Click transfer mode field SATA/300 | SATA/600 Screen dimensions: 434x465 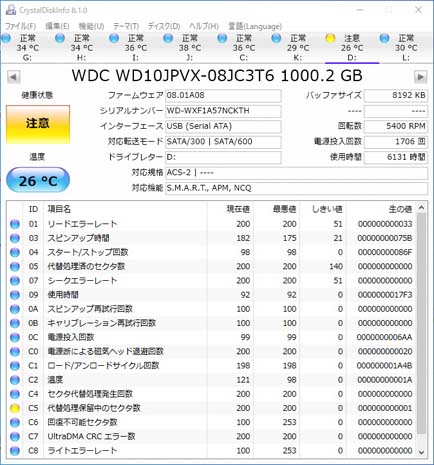coord(223,142)
